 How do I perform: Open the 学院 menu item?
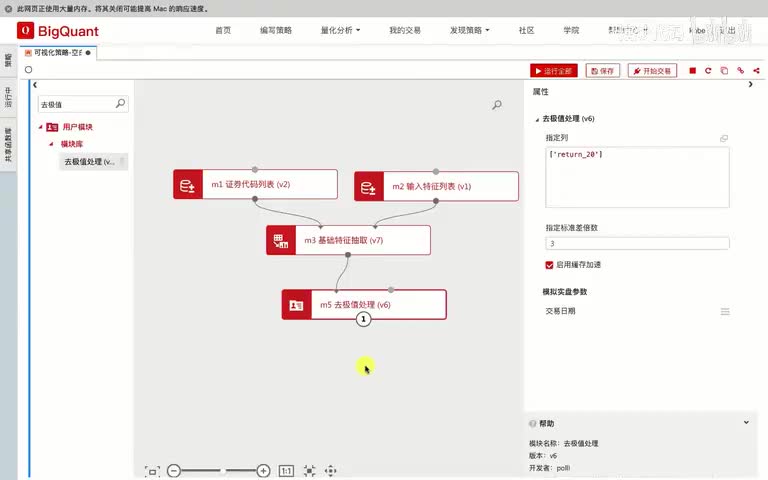(571, 30)
